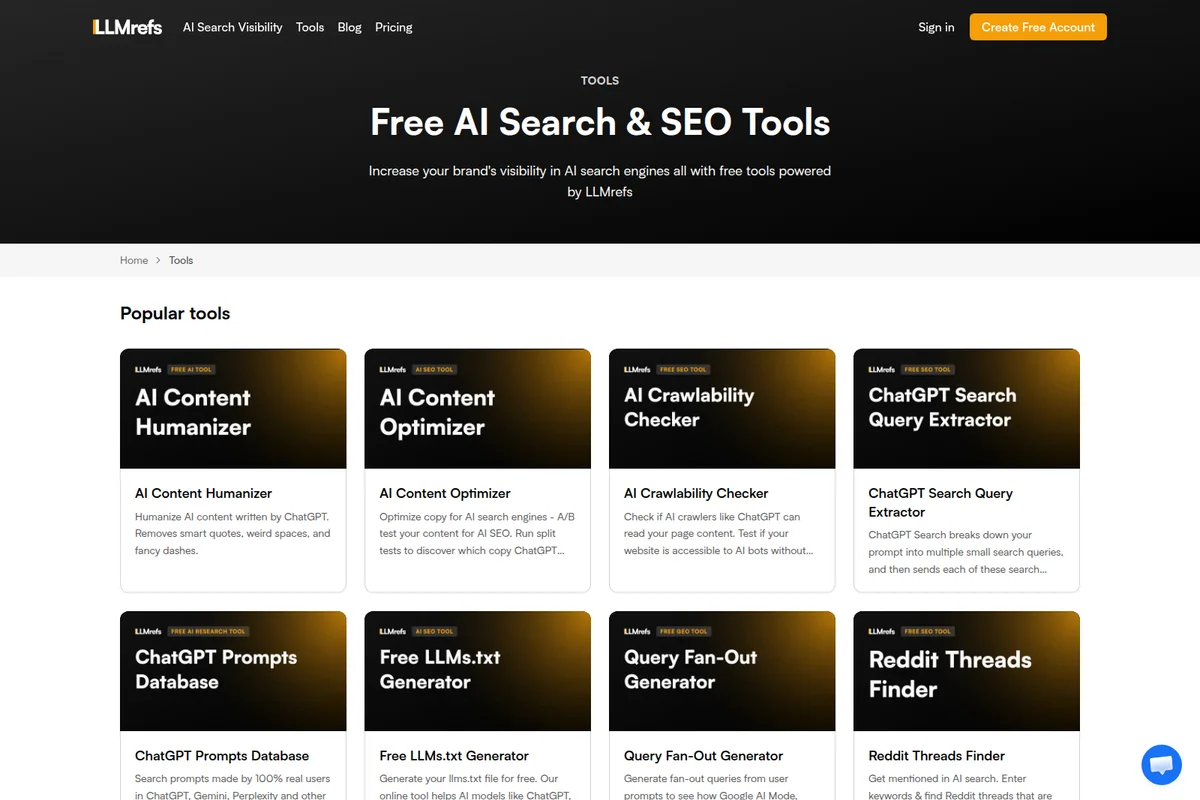The height and width of the screenshot is (800, 1200).
Task: Open the AI Content Optimizer tool
Action: coord(444,493)
